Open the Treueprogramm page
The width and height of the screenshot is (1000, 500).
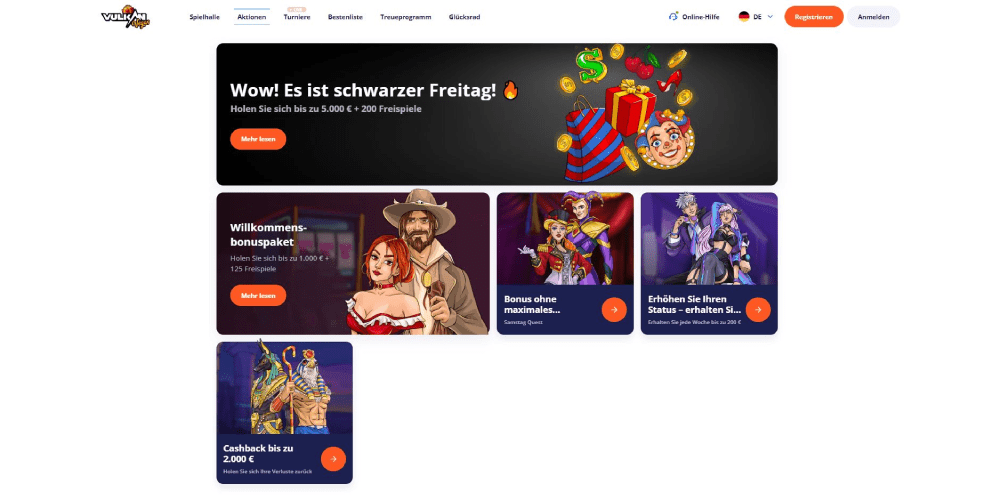coord(406,17)
